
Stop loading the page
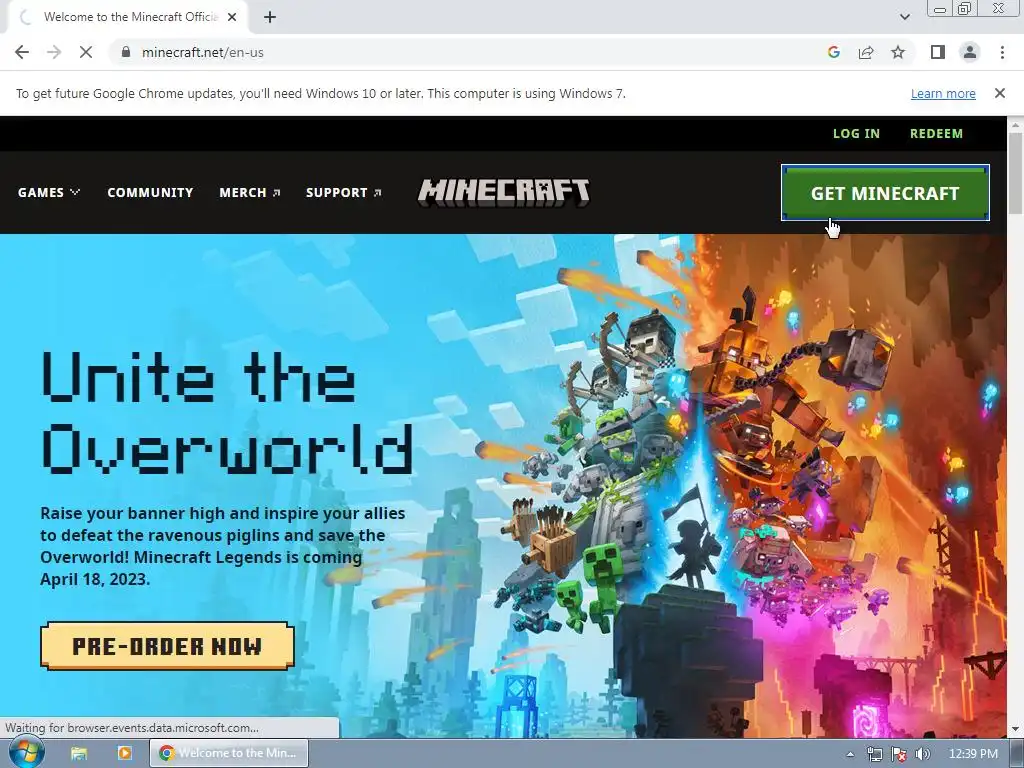86,52
